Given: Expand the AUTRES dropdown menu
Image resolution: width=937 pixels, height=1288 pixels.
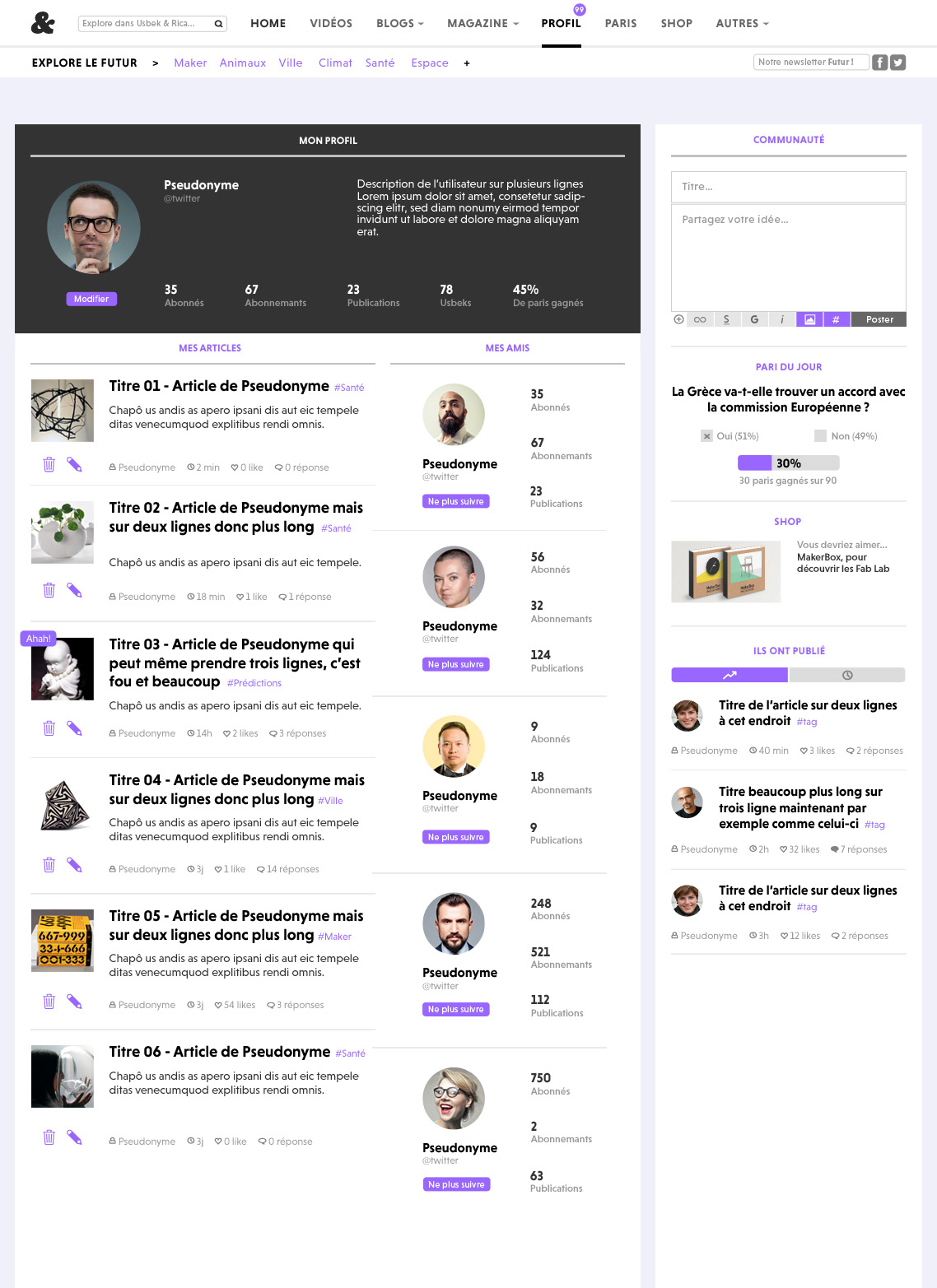Looking at the screenshot, I should [742, 23].
